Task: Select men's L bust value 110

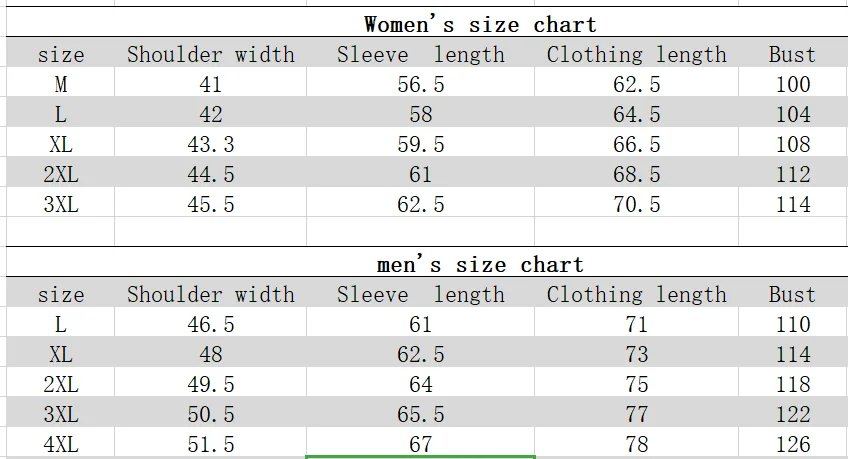Action: (792, 325)
